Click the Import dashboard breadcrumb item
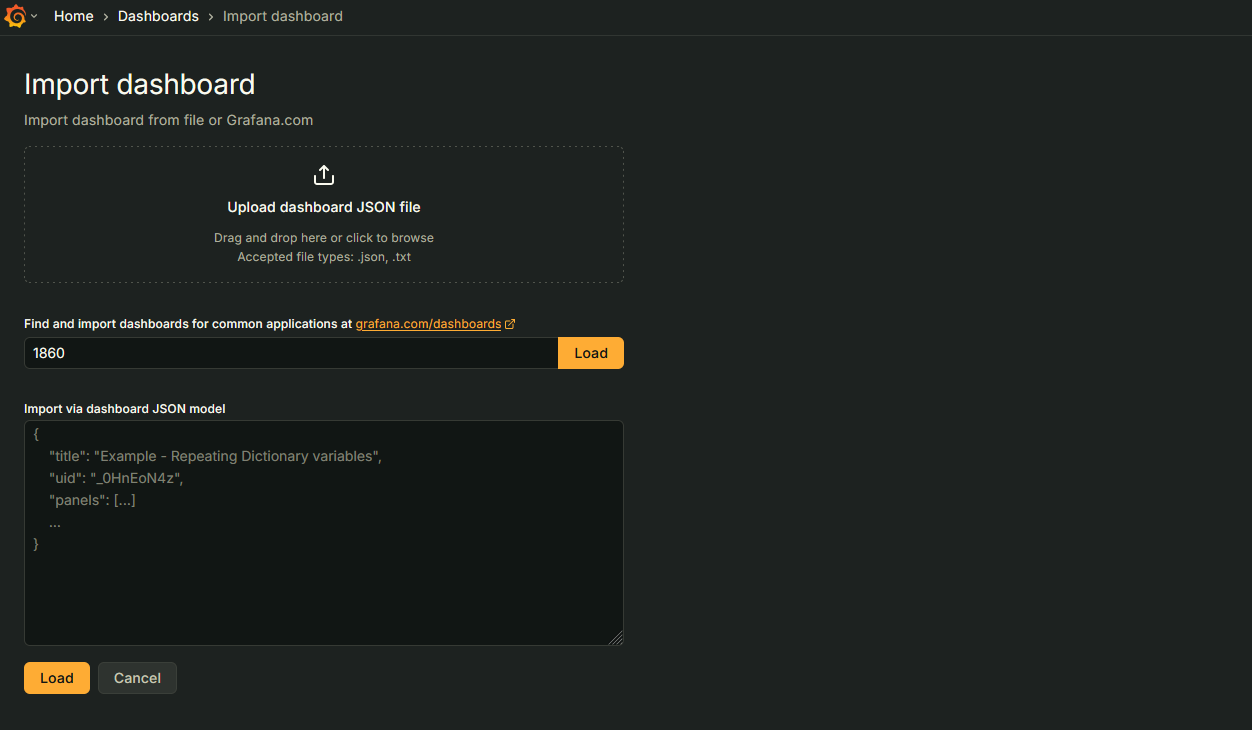This screenshot has height=730, width=1252. 282,16
